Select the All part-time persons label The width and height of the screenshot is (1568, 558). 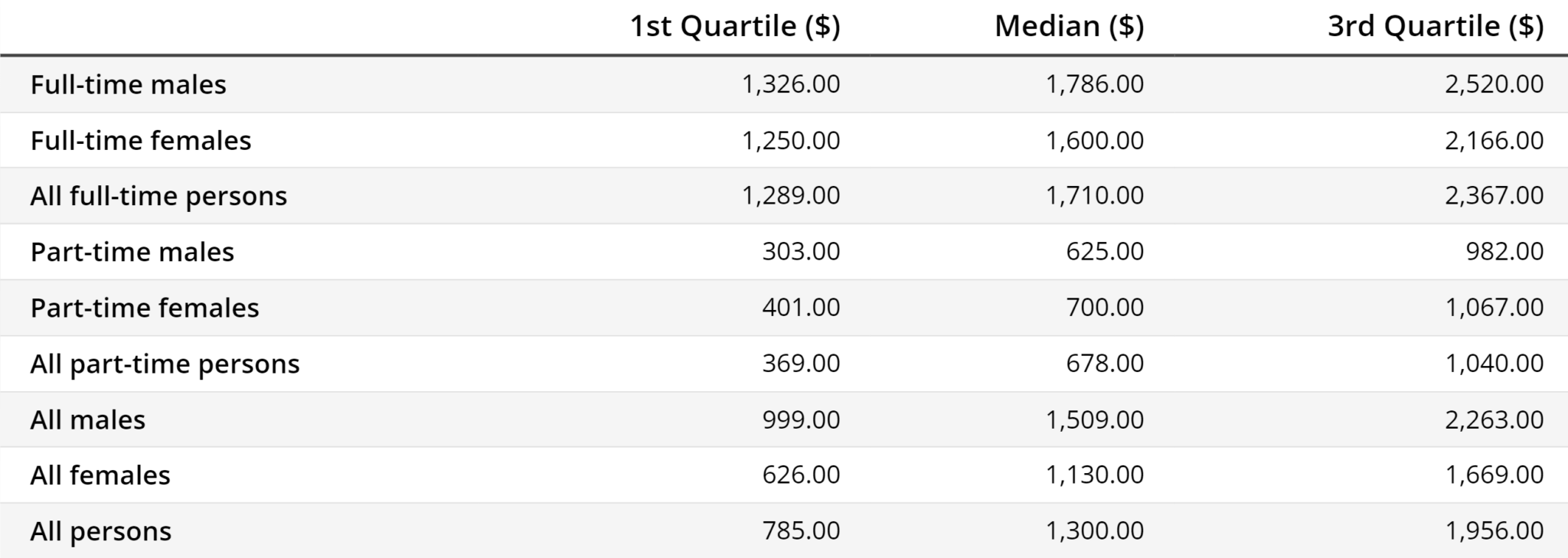coord(165,364)
